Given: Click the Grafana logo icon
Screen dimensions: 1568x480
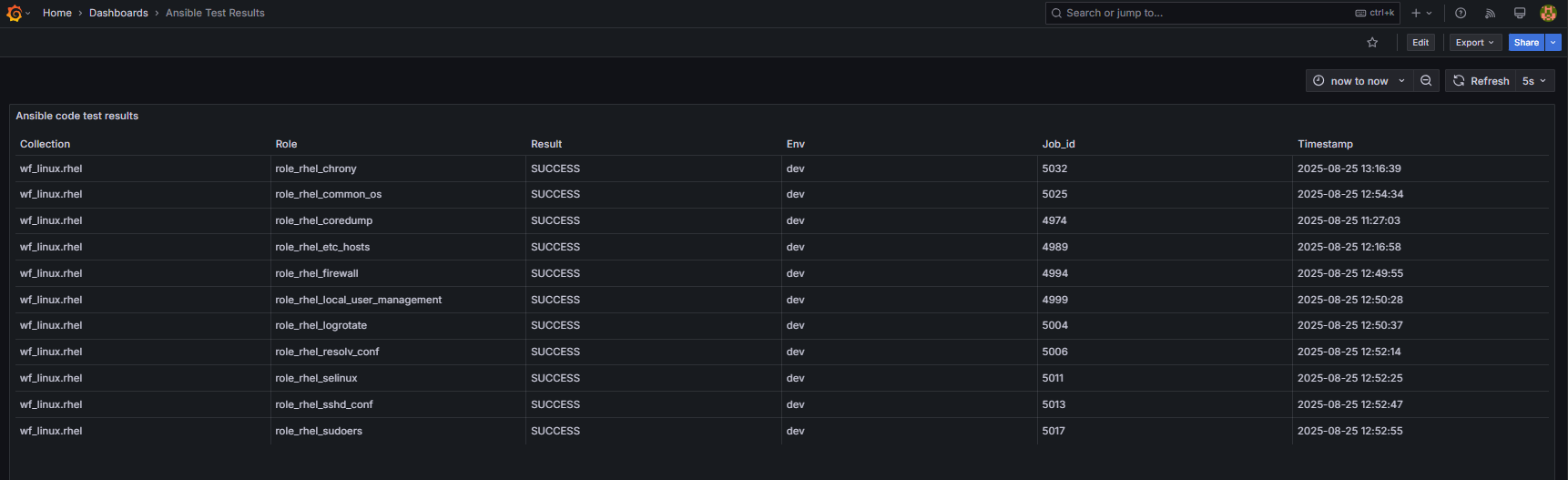Looking at the screenshot, I should [15, 13].
